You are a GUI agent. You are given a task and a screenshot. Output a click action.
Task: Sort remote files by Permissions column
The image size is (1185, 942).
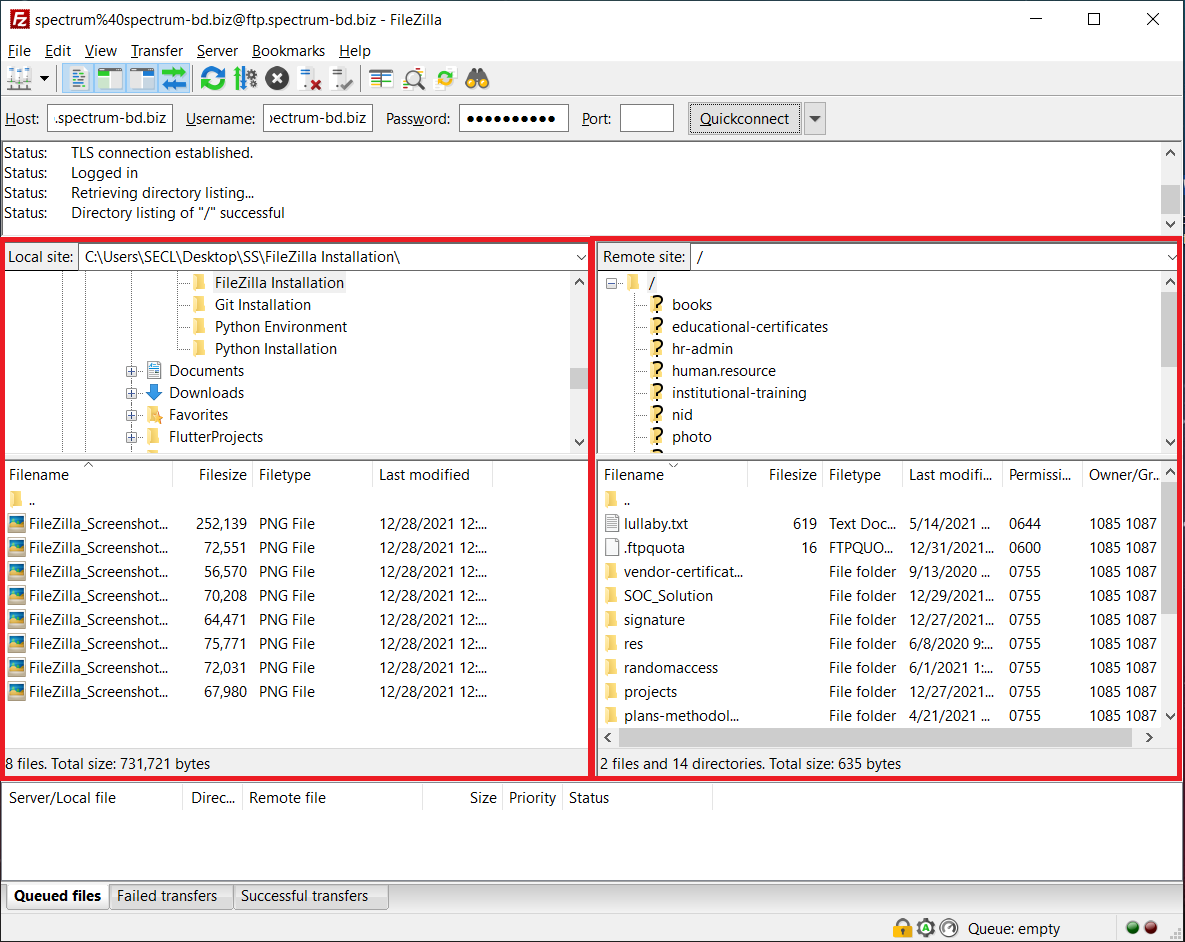click(x=1041, y=475)
